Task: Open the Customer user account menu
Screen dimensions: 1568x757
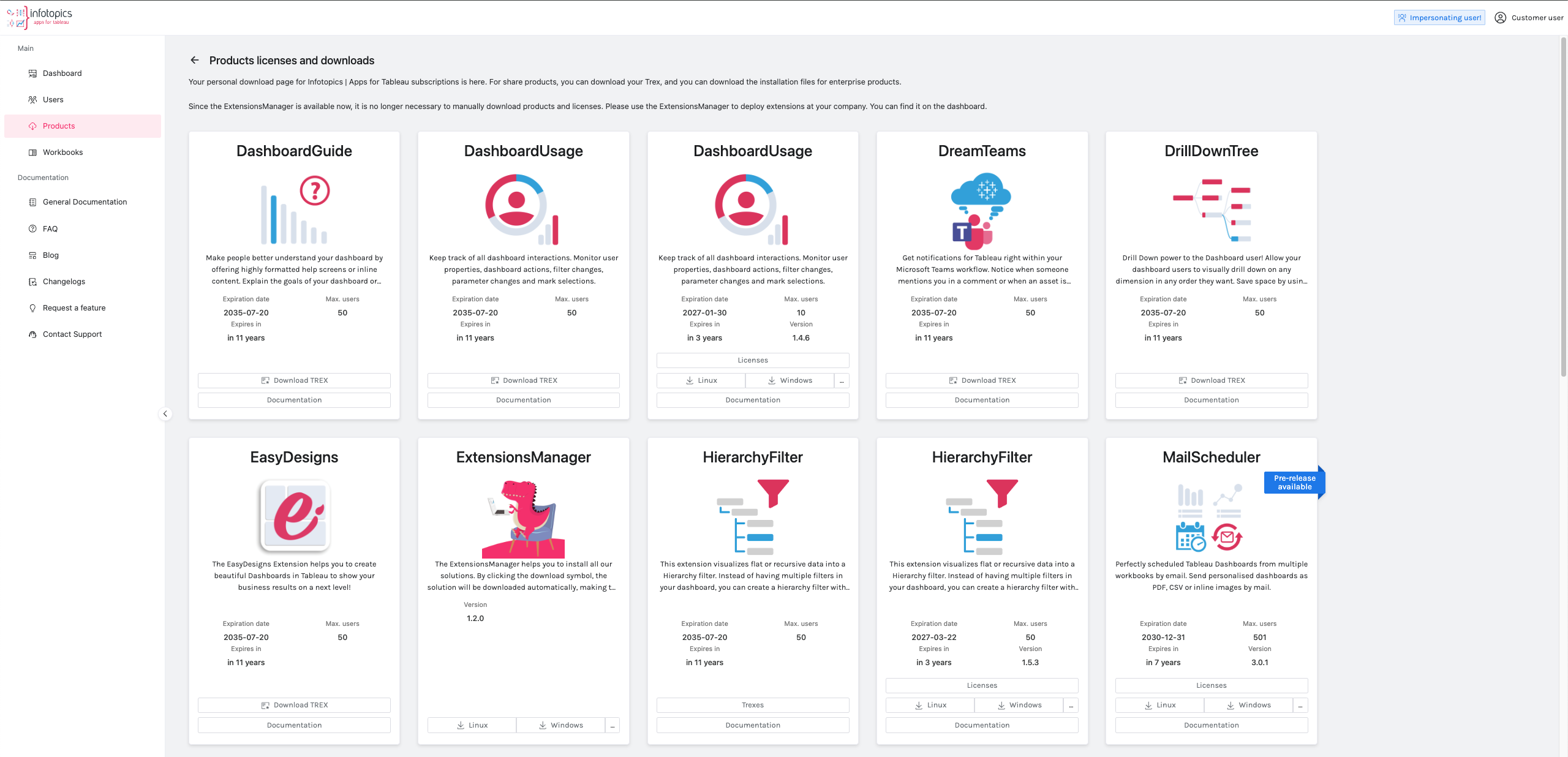Action: (x=1529, y=18)
